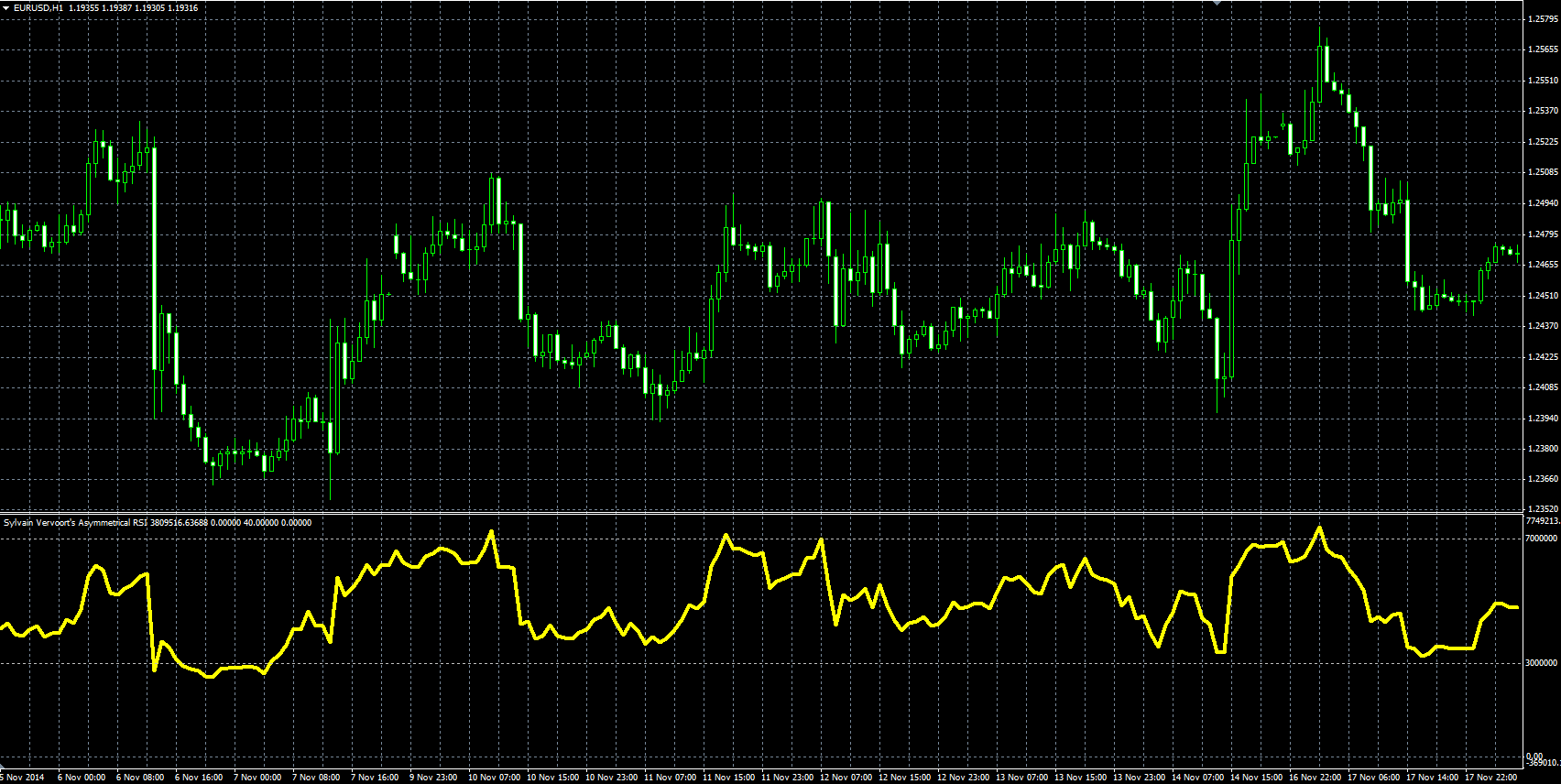The width and height of the screenshot is (1561, 784).
Task: Click the 1.23660 price axis label
Action: tap(1544, 479)
